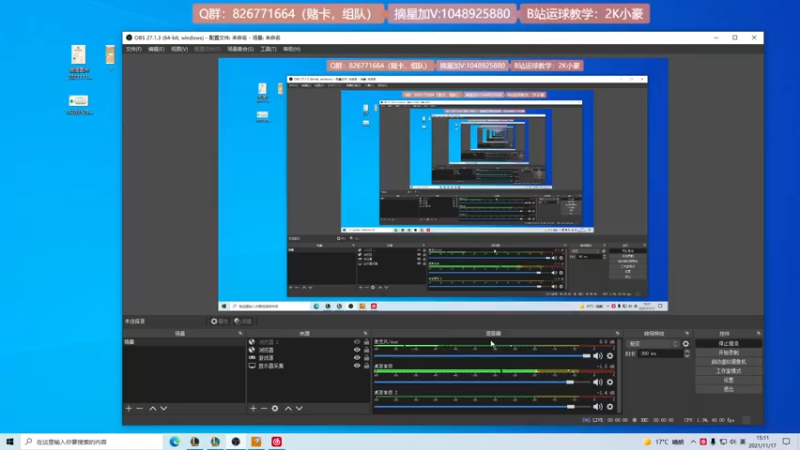The height and width of the screenshot is (450, 800).
Task: Open the transition type dropdown (渐变)
Action: (x=653, y=344)
